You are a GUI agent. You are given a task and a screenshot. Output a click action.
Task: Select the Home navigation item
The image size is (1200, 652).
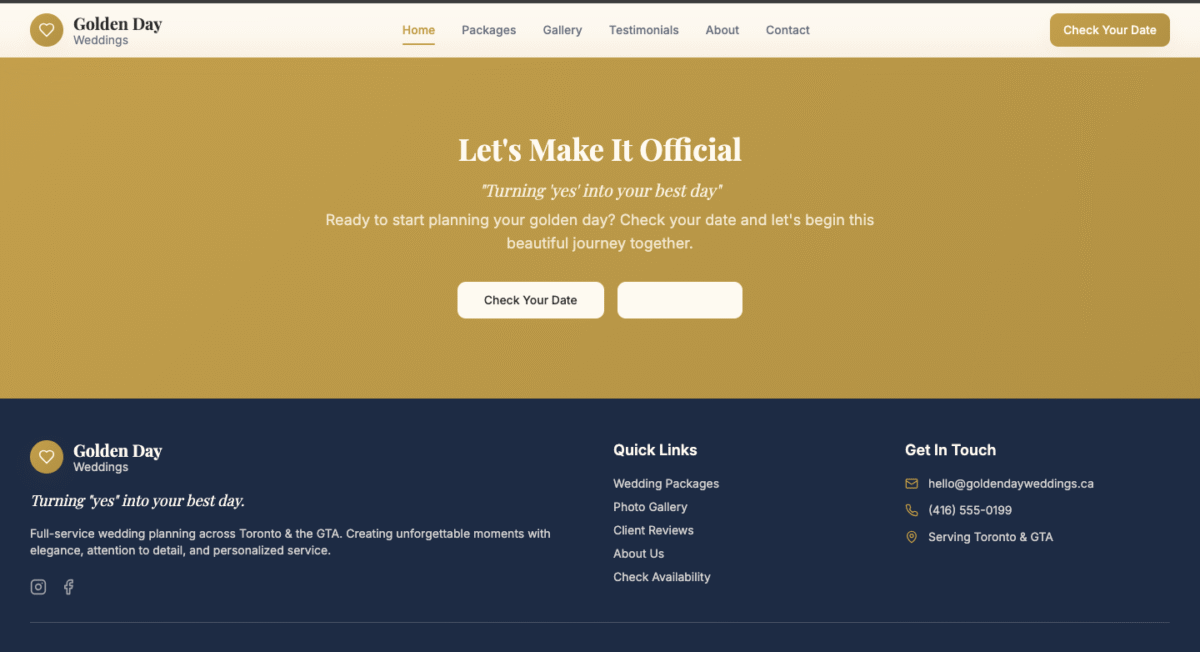point(418,30)
